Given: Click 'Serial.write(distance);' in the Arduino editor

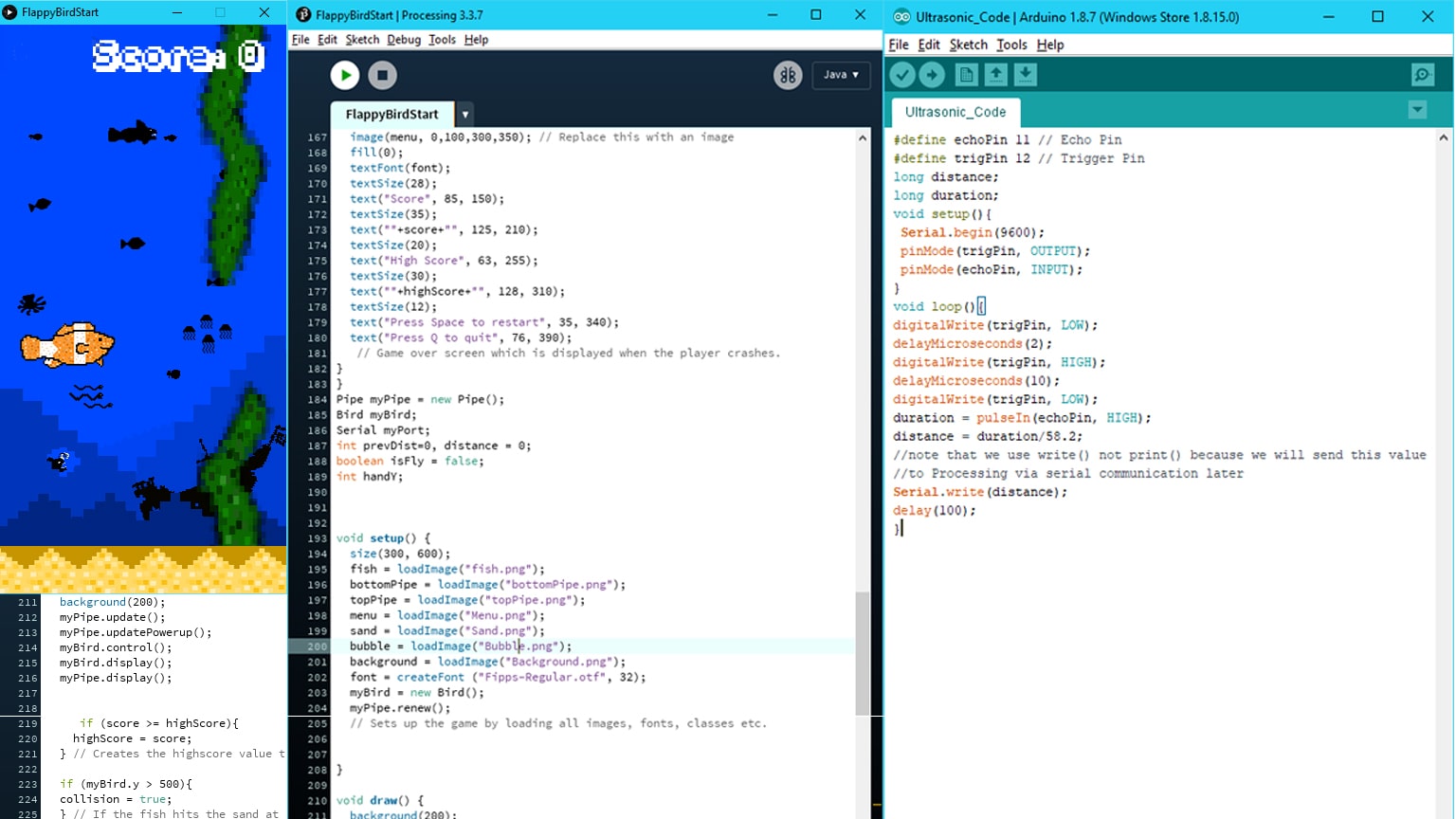Looking at the screenshot, I should [x=980, y=492].
